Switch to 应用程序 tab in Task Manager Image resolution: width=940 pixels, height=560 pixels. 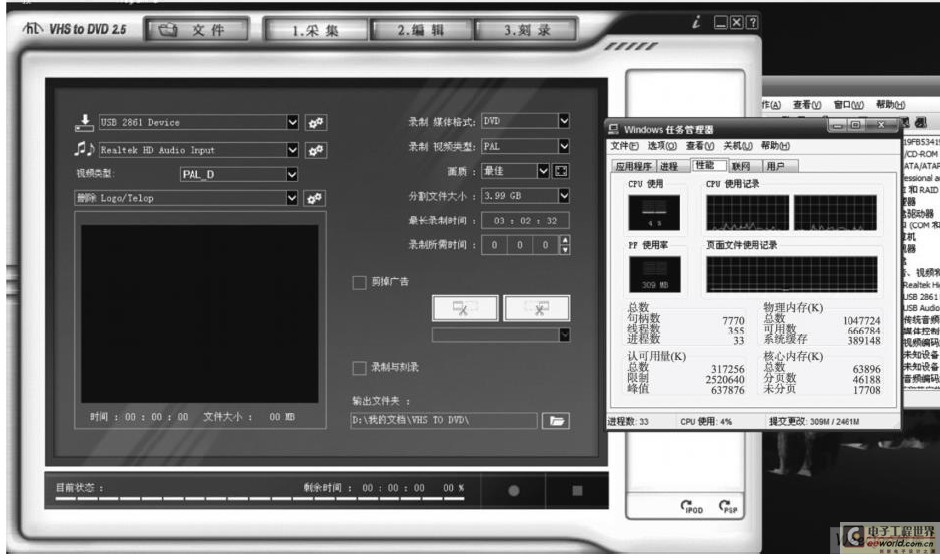pos(634,166)
